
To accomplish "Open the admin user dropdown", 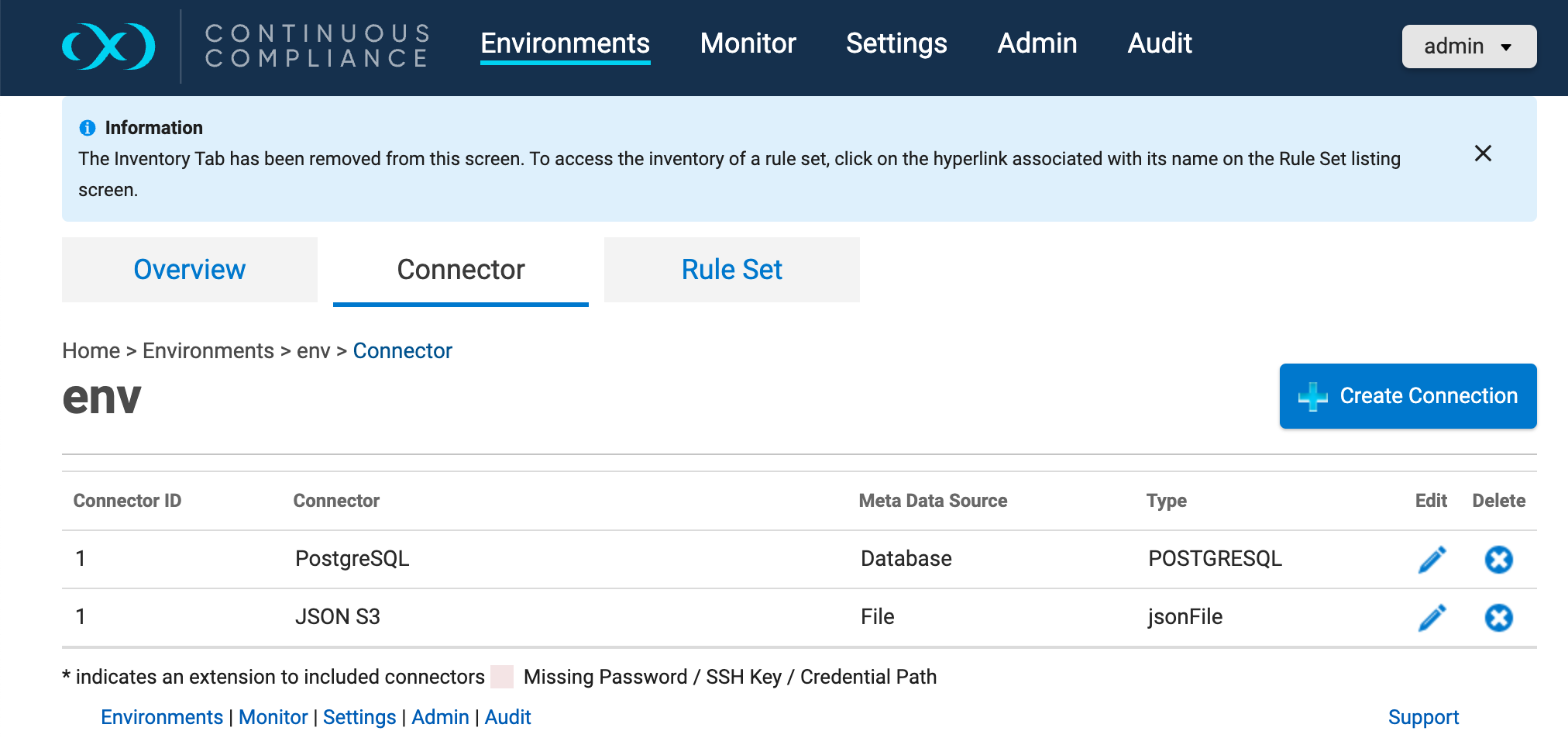I will 1468,47.
